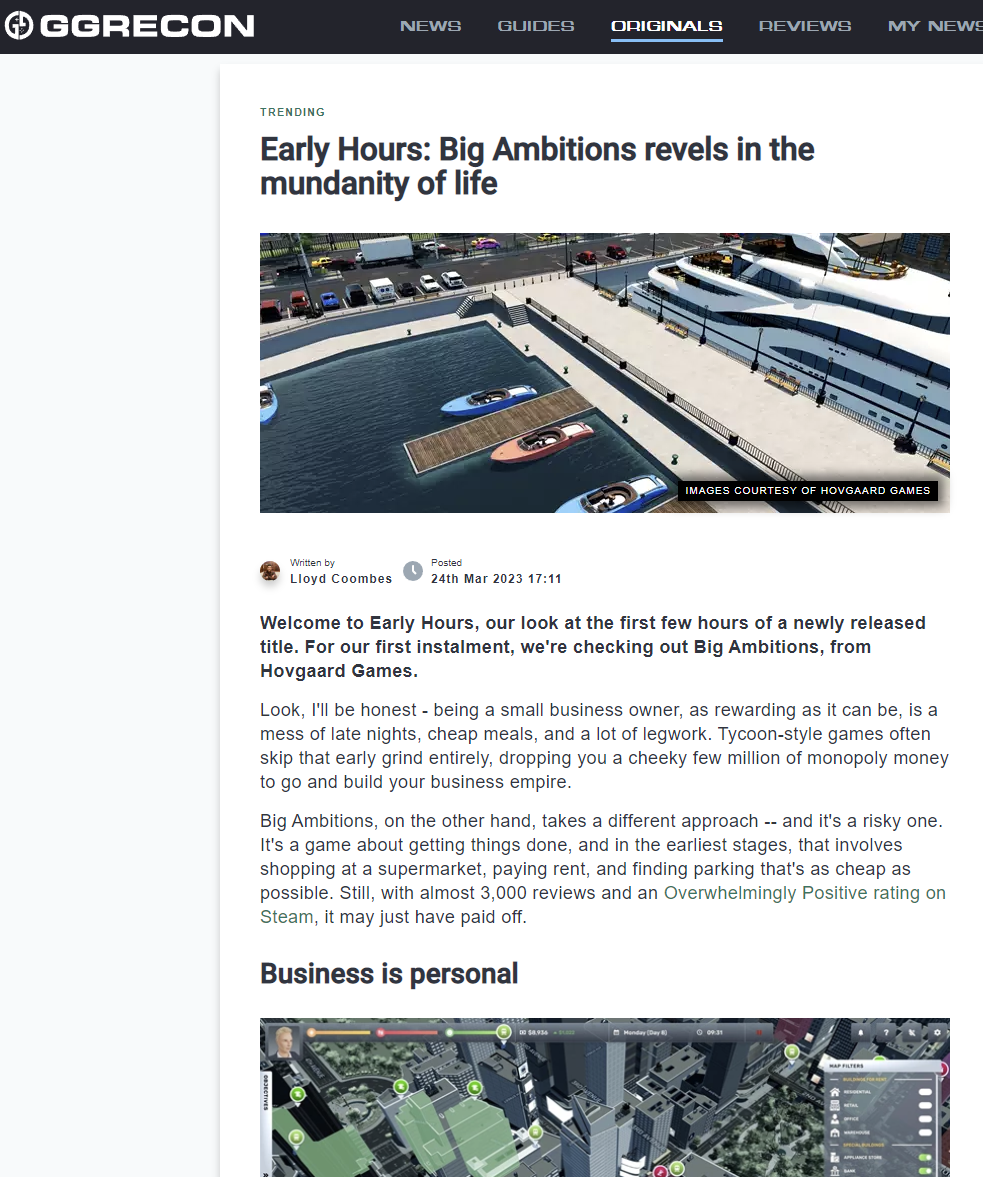Click the clock icon beside Posted date
983x1177 pixels.
coord(413,571)
